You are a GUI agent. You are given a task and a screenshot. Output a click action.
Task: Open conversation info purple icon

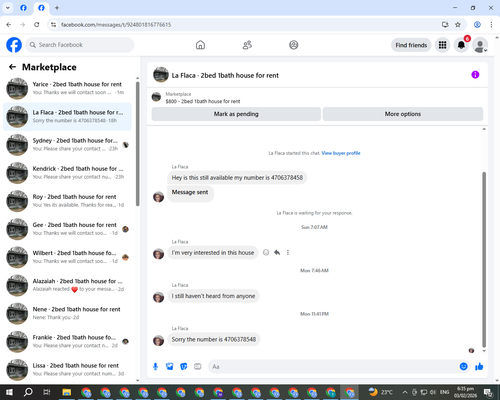click(x=475, y=75)
